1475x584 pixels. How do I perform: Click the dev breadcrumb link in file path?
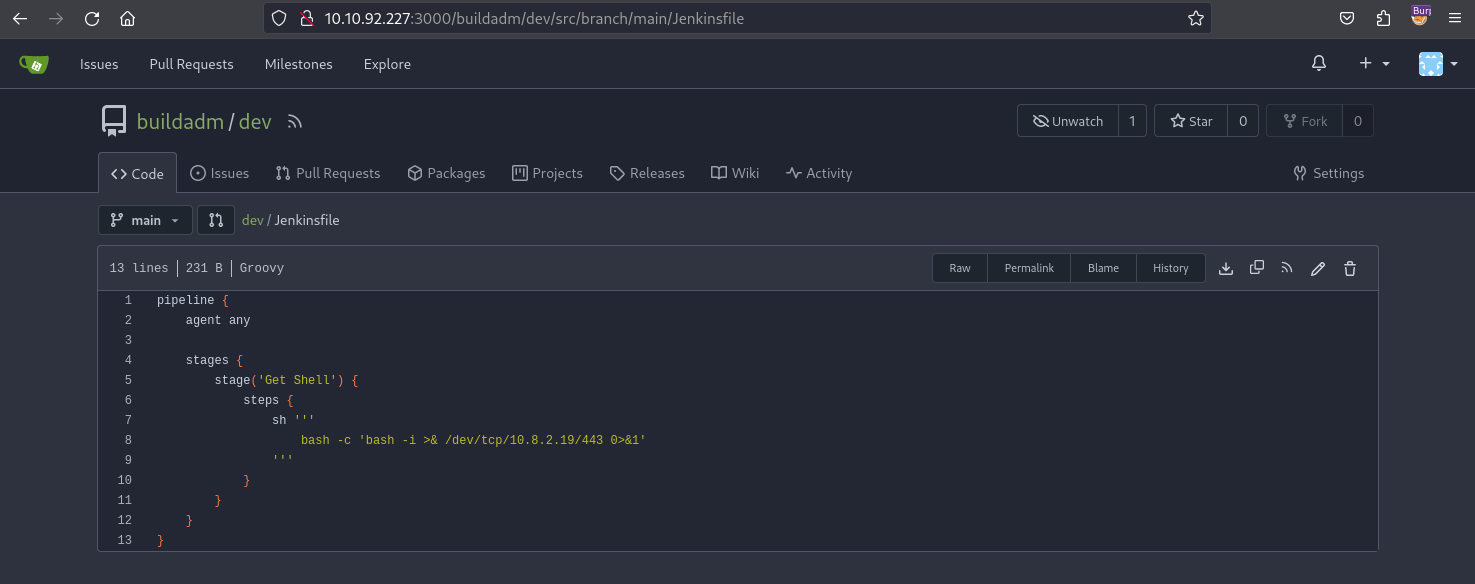pyautogui.click(x=252, y=220)
